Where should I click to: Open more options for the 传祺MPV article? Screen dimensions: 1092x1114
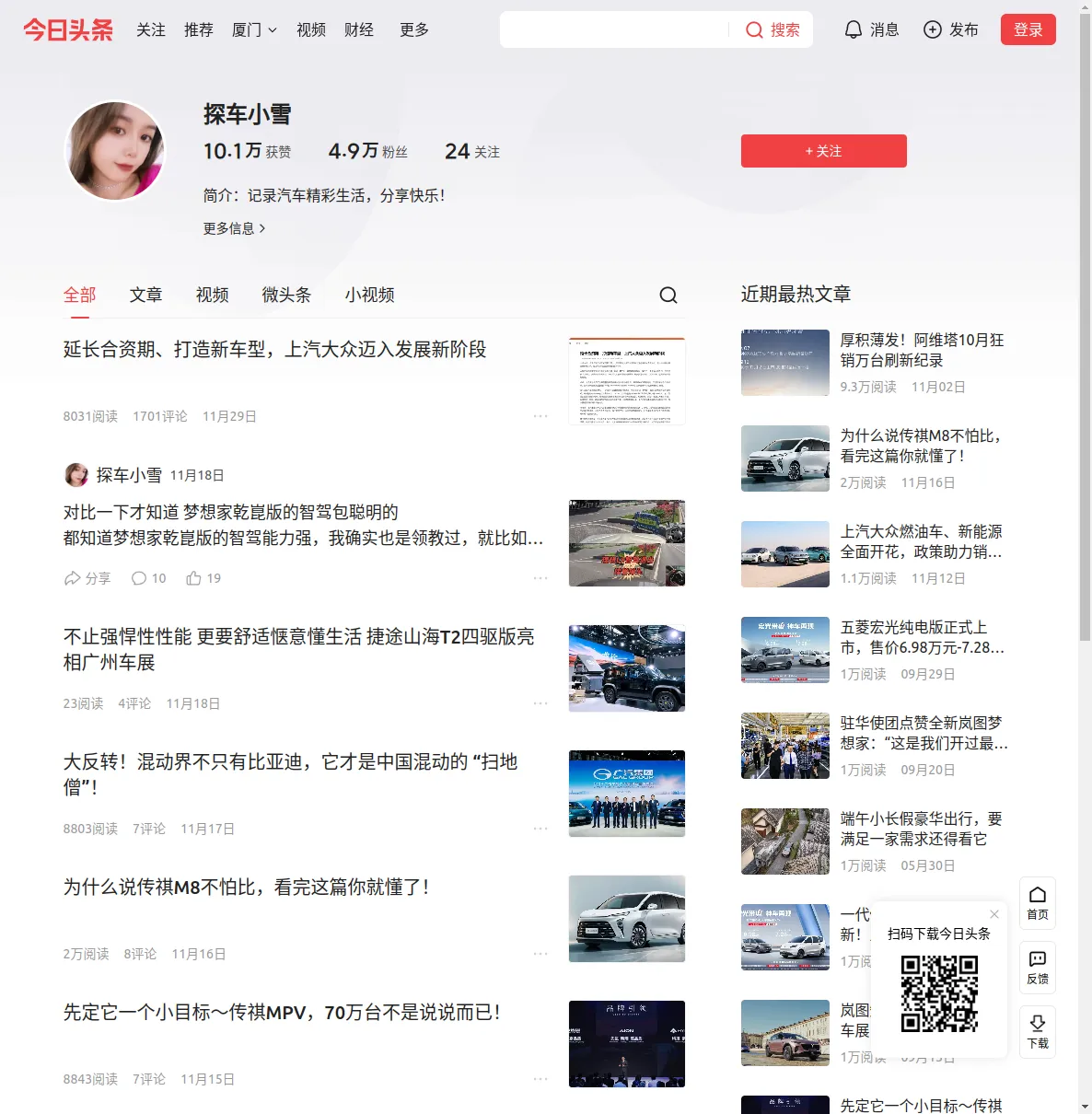tap(540, 1079)
